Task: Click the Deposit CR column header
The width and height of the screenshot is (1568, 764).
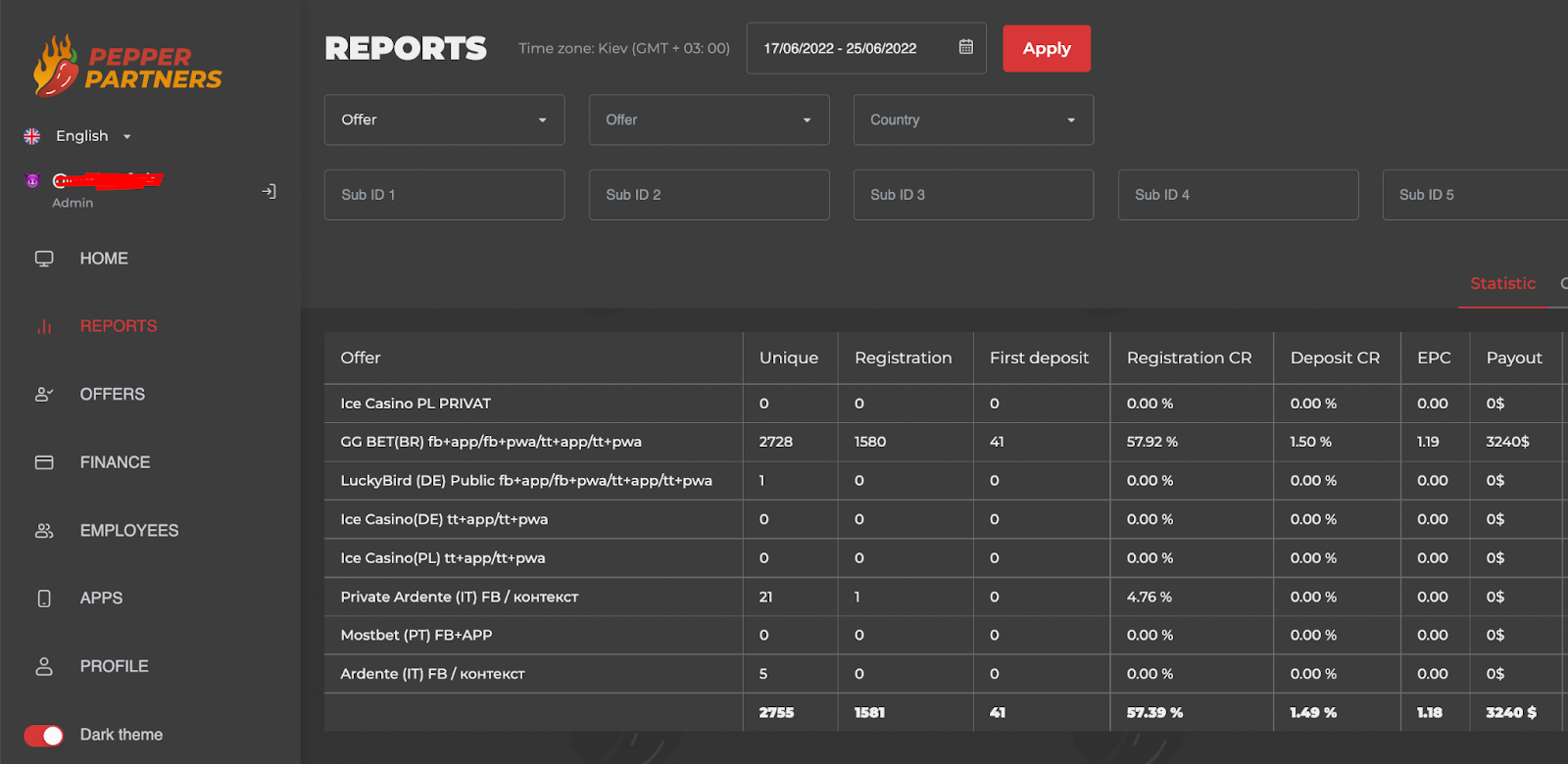Action: click(1336, 358)
